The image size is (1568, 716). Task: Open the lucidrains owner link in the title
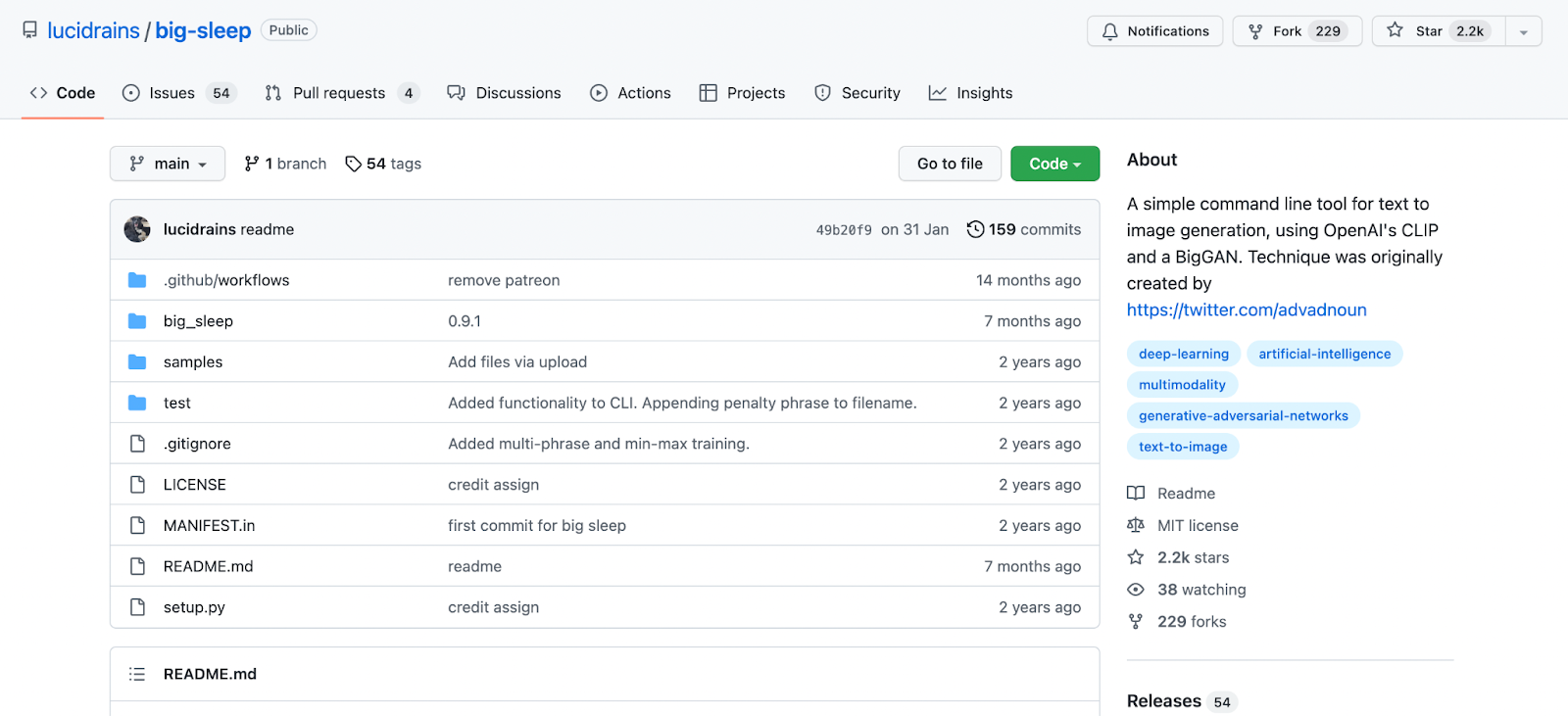pos(93,30)
